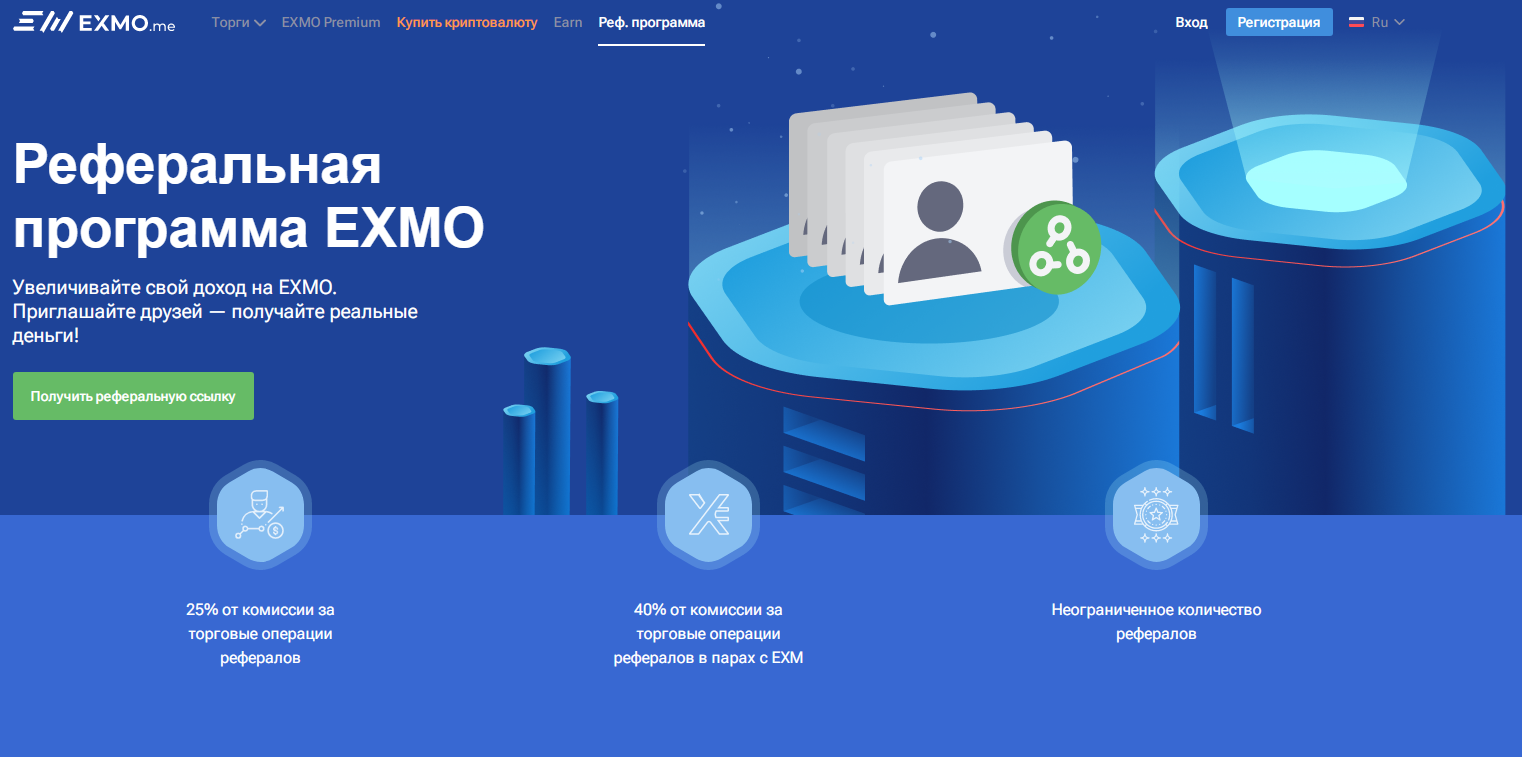This screenshot has width=1522, height=757.
Task: Open the Торги dropdown menu
Action: 239,22
